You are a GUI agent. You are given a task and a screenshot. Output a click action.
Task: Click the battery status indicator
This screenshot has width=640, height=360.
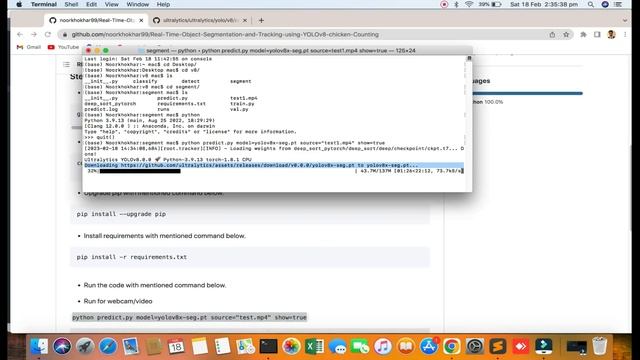(x=490, y=4)
